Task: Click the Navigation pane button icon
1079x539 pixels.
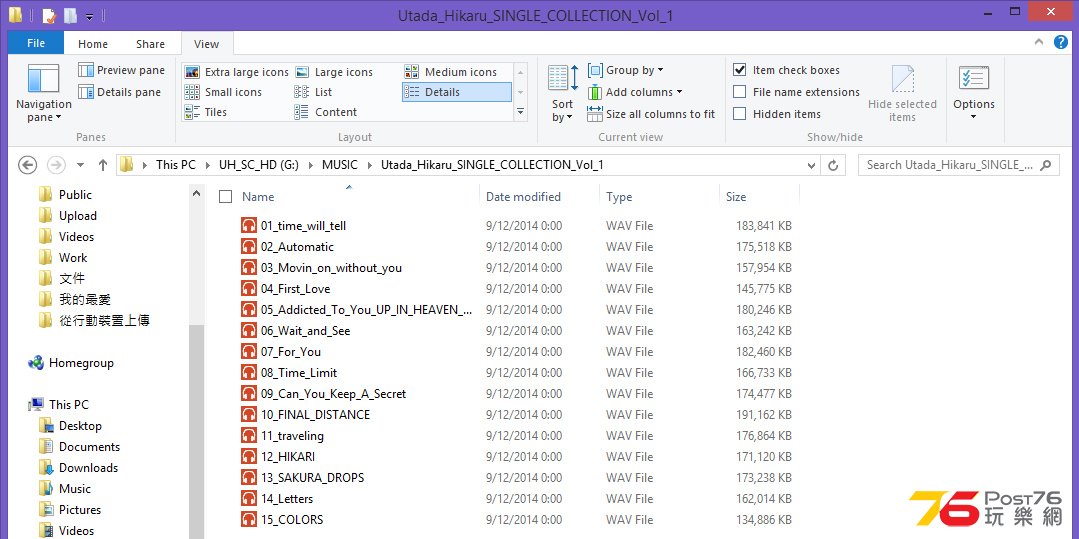Action: point(43,79)
